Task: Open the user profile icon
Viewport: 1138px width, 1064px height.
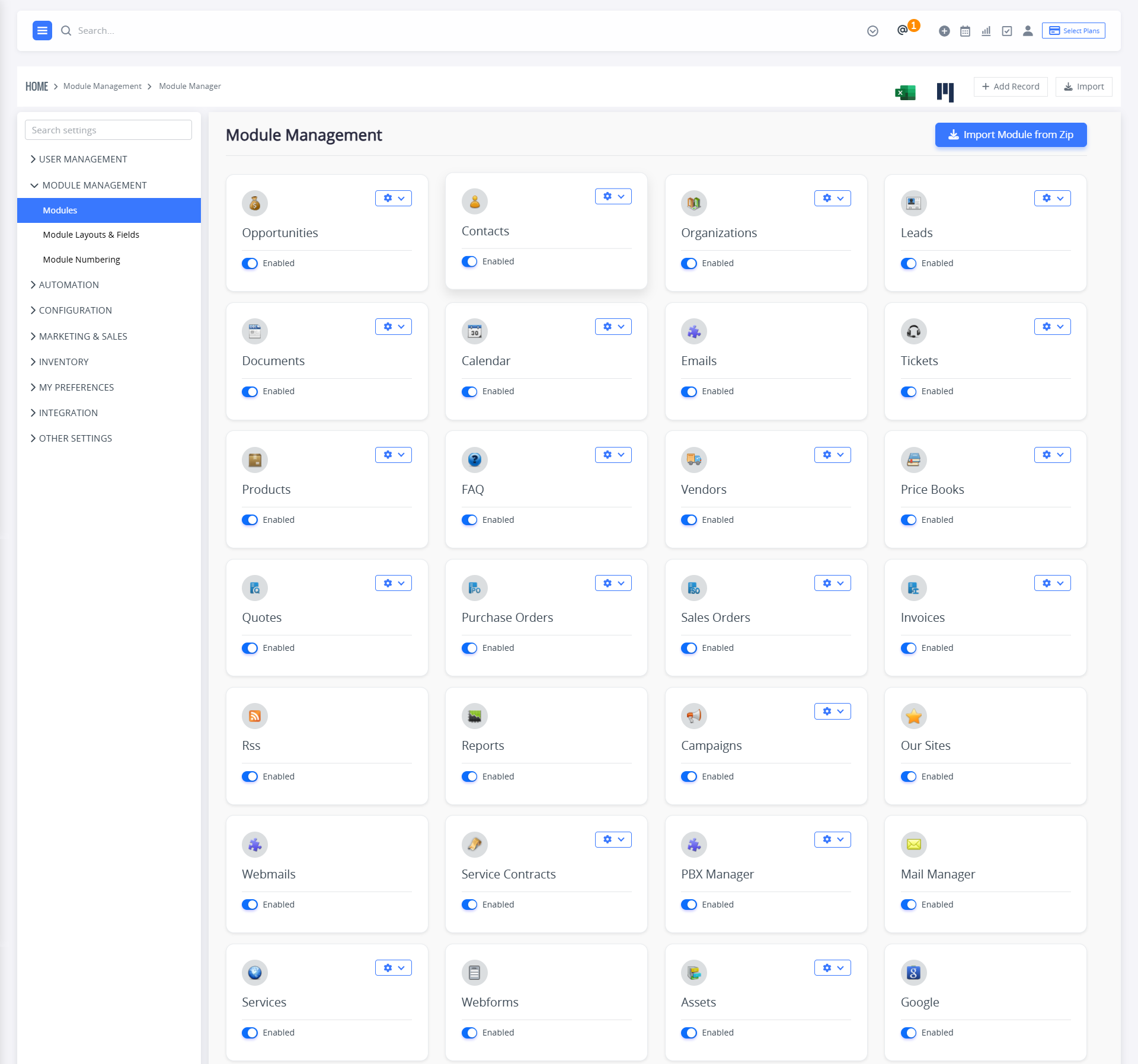Action: coord(1028,31)
